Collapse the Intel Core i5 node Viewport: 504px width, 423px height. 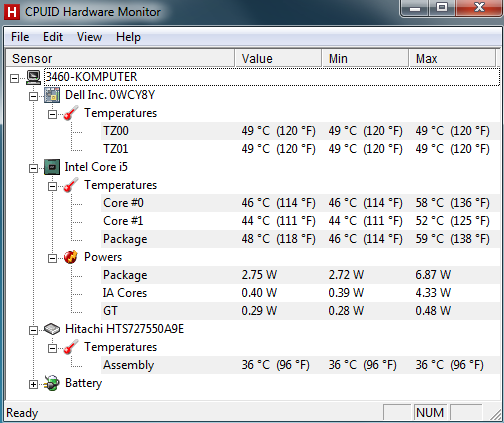click(33, 168)
